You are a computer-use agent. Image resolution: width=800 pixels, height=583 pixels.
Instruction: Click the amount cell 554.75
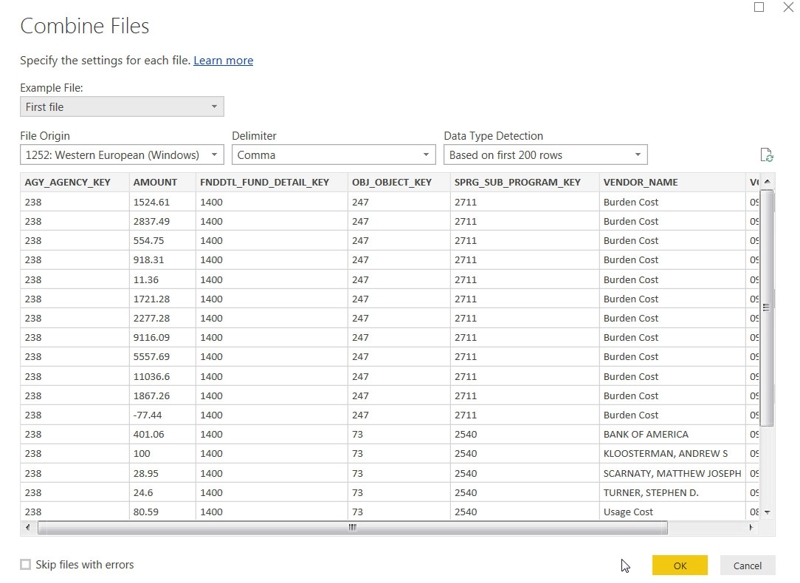162,240
